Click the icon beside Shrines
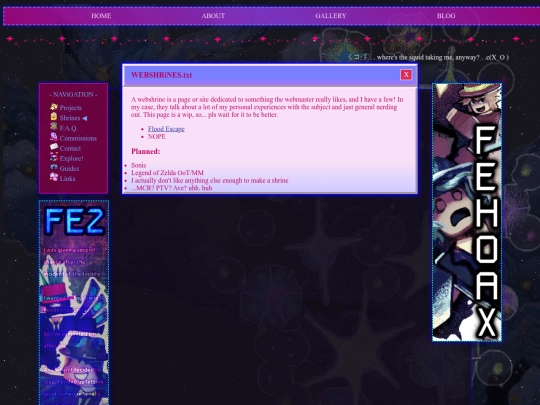Screen dimensions: 540x405 pos(54,117)
